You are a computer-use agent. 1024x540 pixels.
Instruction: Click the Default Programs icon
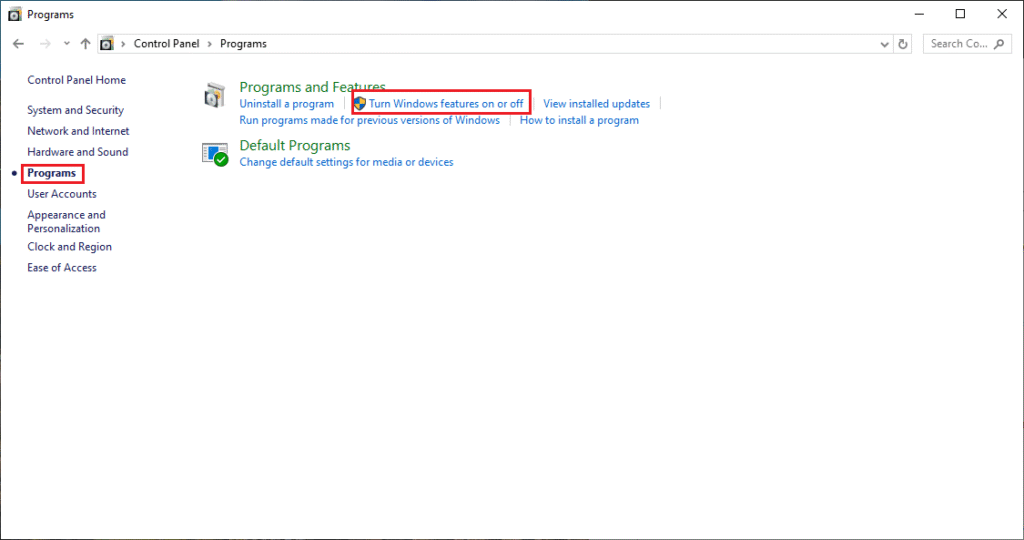pyautogui.click(x=215, y=155)
